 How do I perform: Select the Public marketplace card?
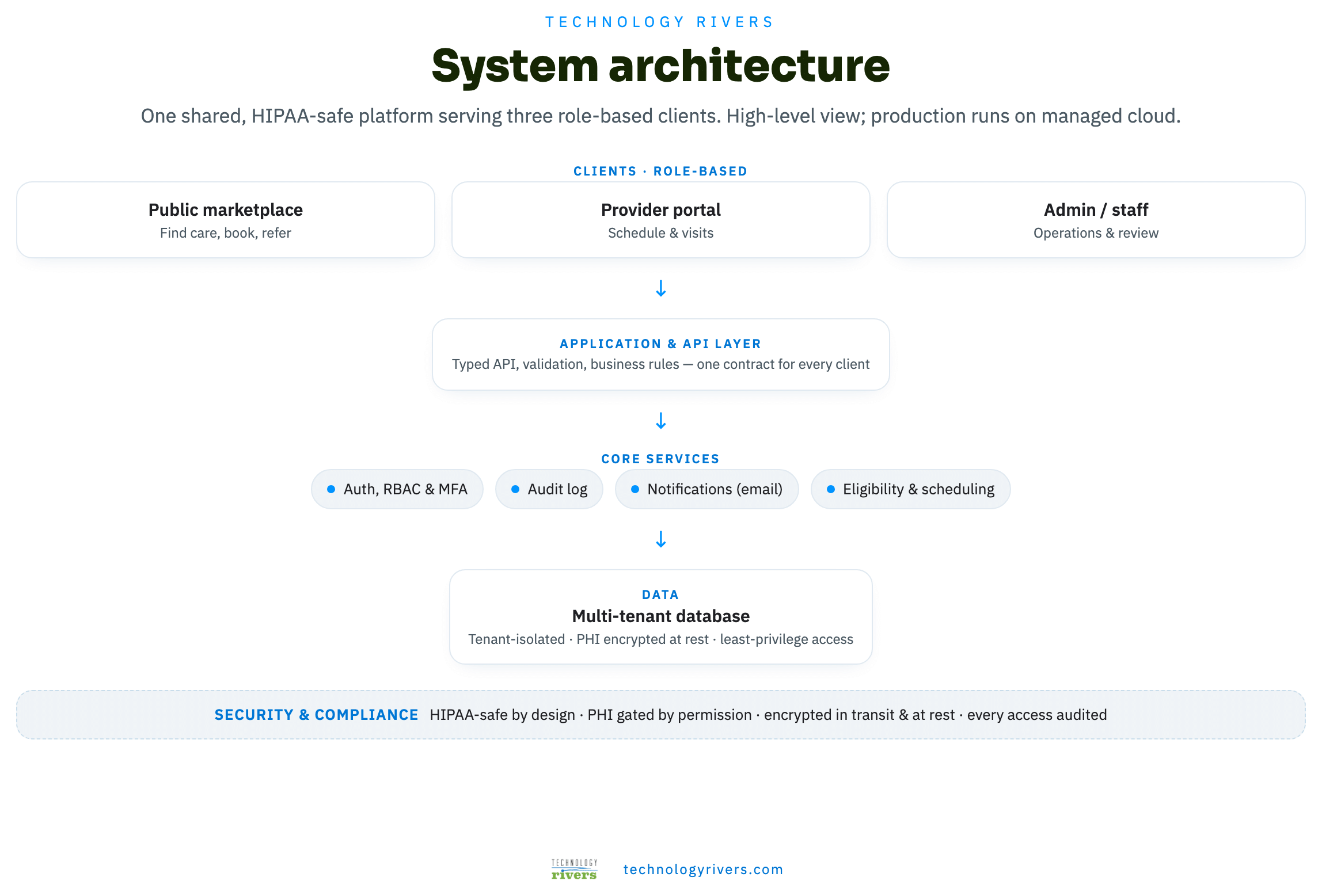[226, 220]
